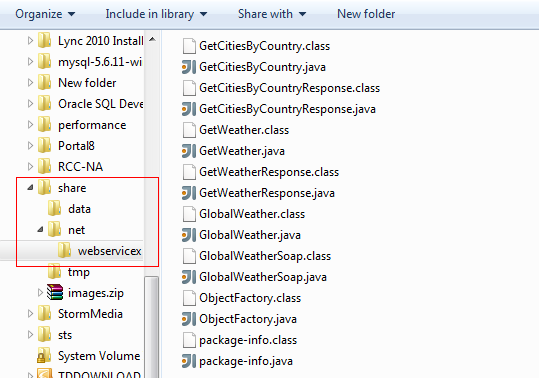Open the Organize dropdown menu
The height and width of the screenshot is (378, 539).
tap(45, 14)
